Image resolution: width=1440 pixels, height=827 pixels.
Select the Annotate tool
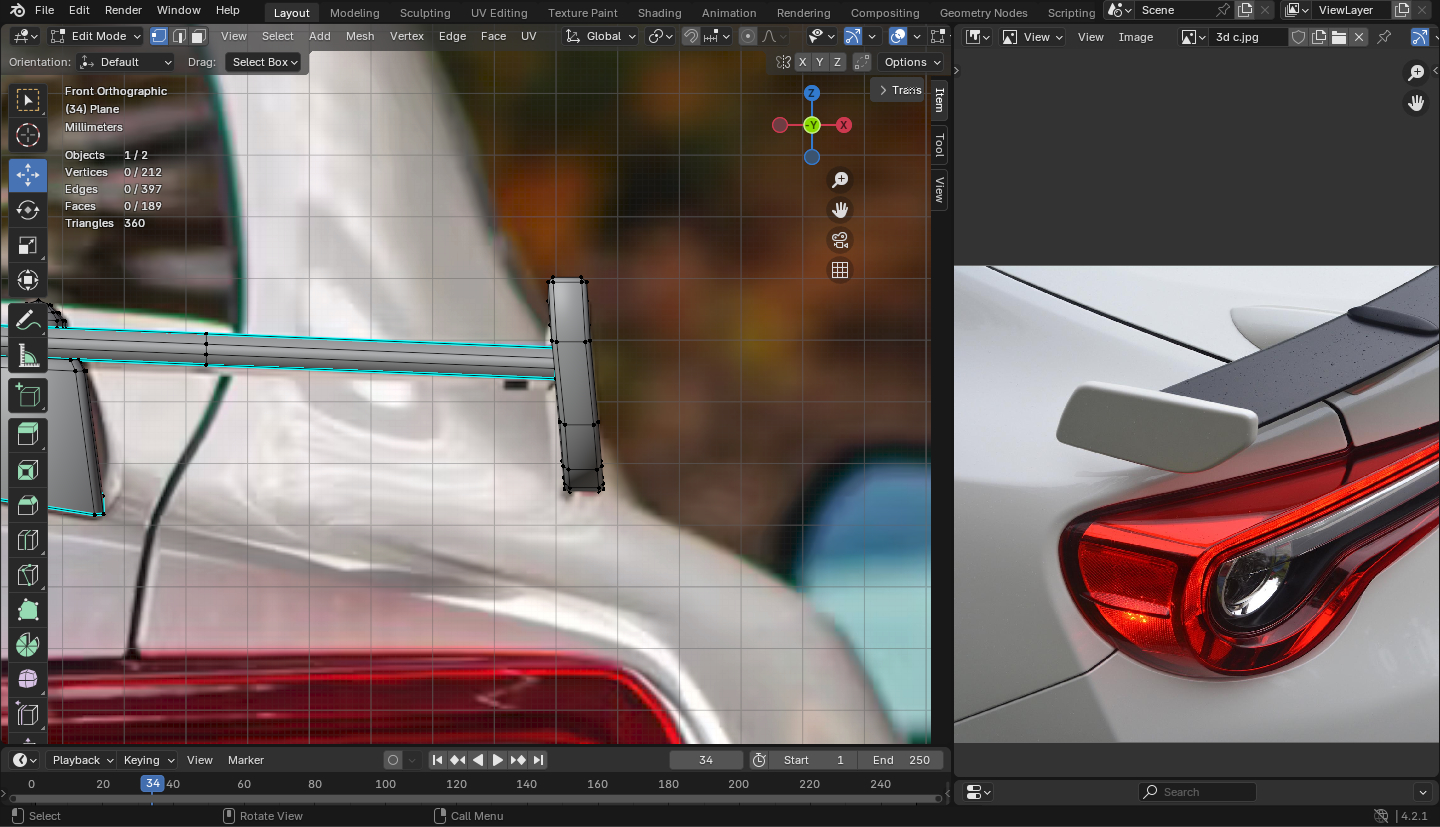pos(28,321)
